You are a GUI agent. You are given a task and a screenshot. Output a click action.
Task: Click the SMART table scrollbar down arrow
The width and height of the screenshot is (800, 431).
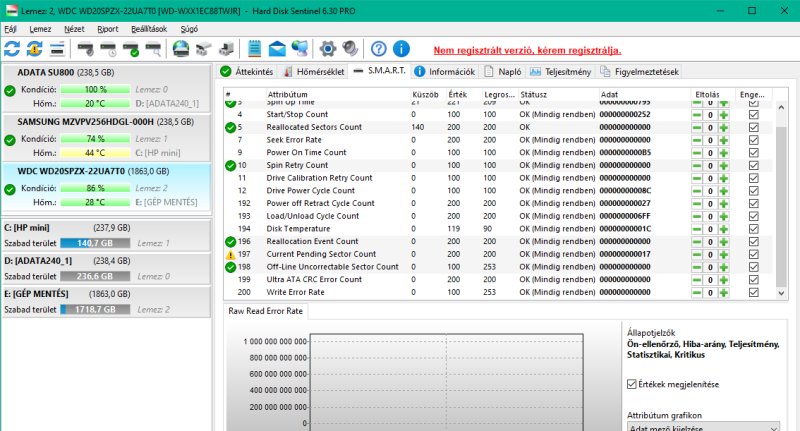(x=781, y=293)
